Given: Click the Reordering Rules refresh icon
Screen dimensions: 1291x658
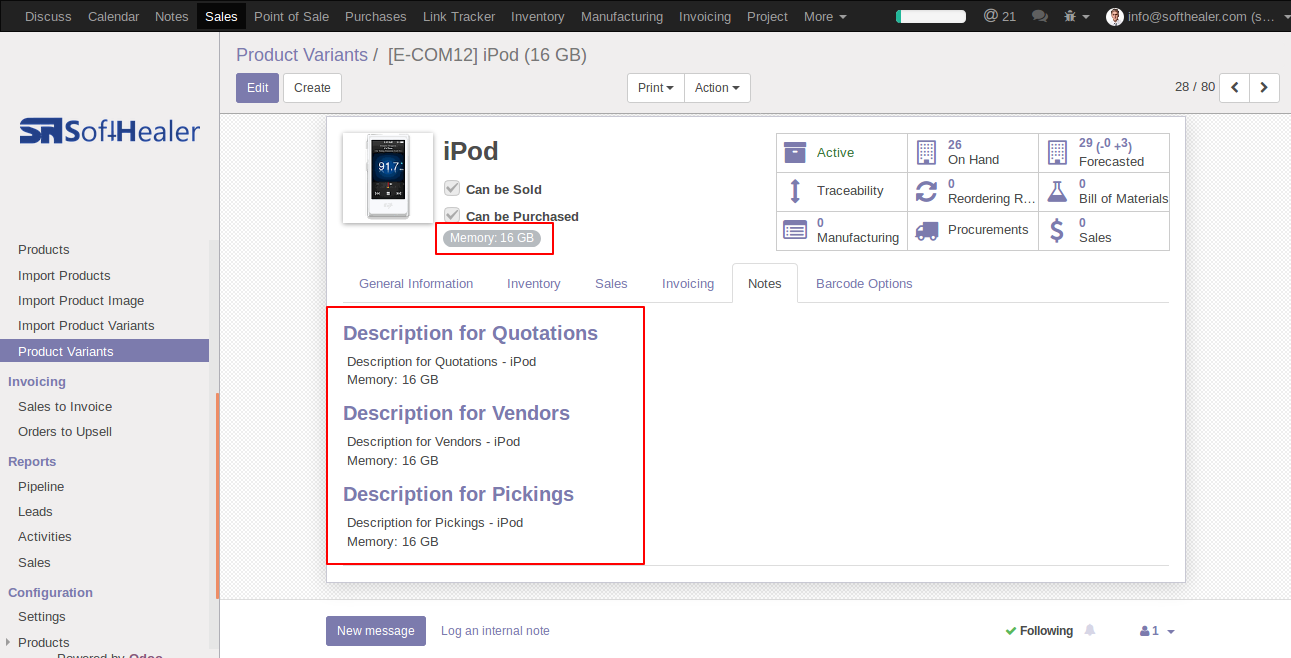Looking at the screenshot, I should coord(926,191).
